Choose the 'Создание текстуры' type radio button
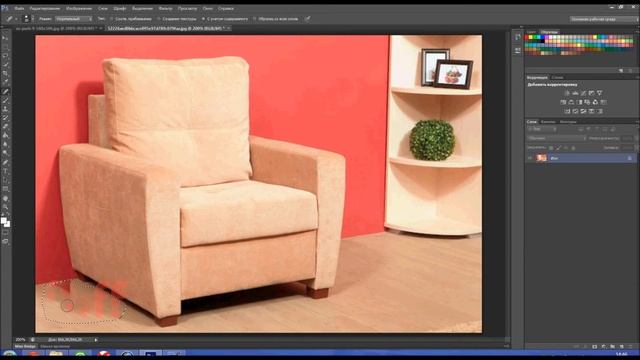 click(159, 19)
